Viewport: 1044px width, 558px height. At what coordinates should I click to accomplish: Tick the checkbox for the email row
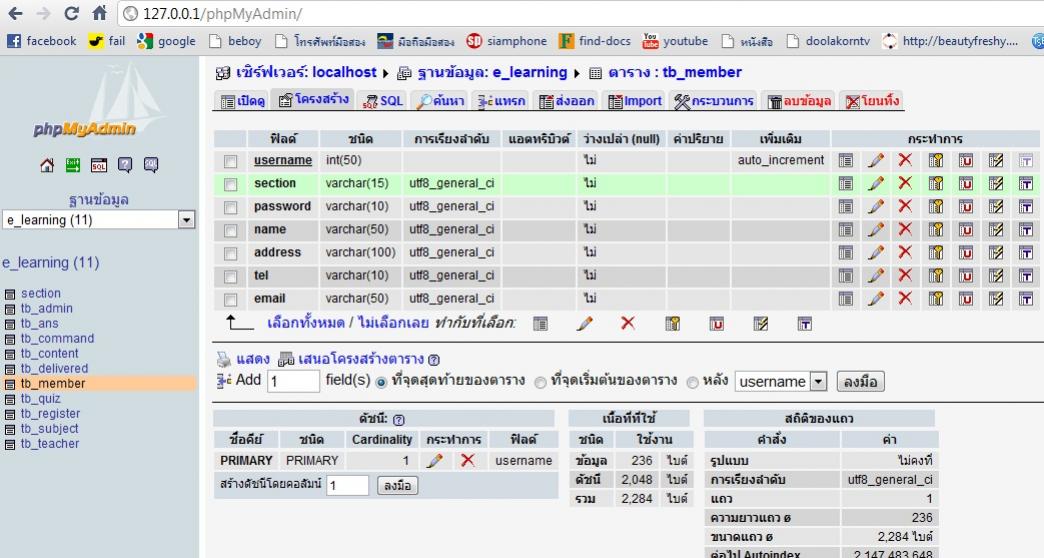[231, 299]
